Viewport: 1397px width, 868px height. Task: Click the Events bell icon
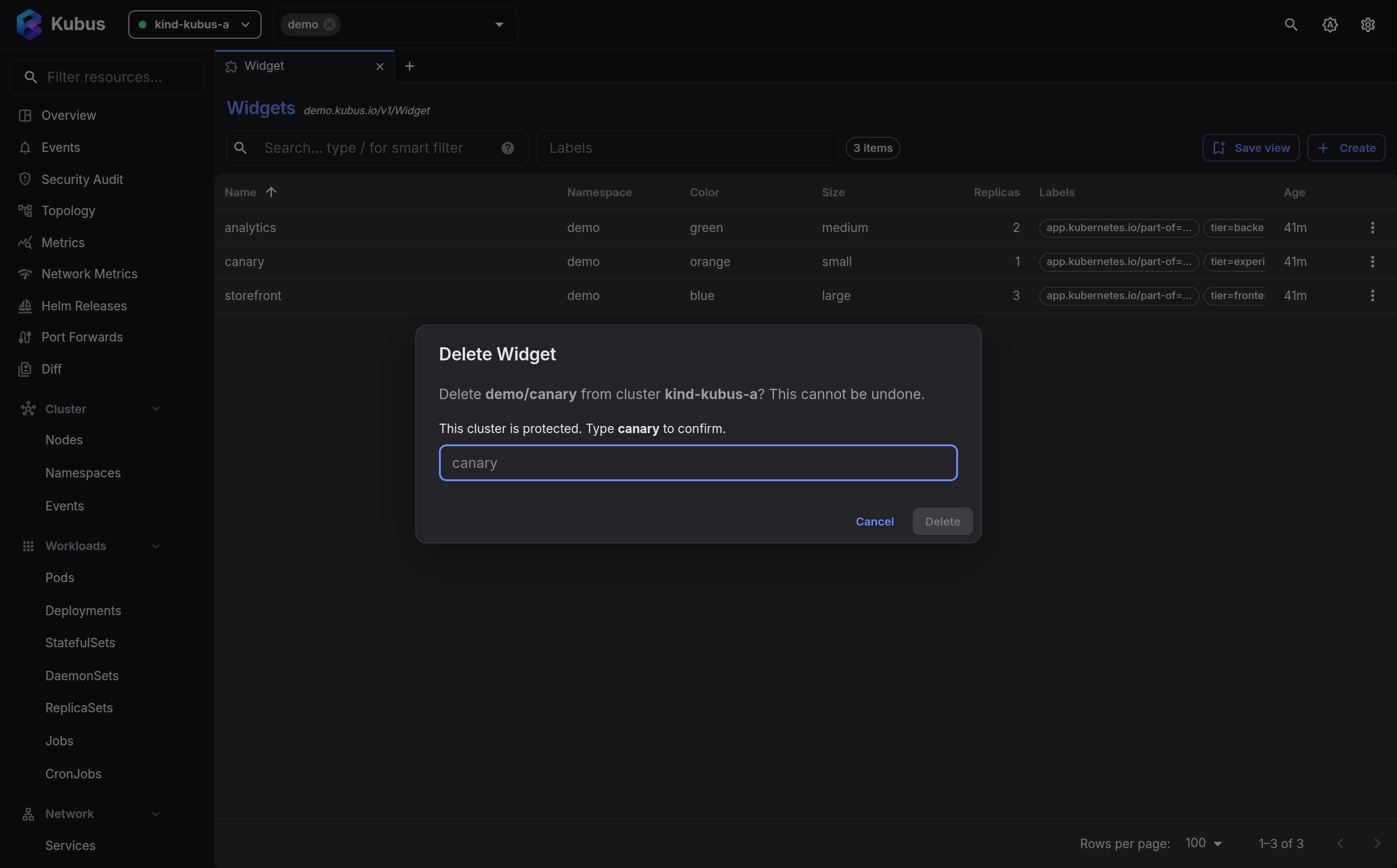coord(25,148)
